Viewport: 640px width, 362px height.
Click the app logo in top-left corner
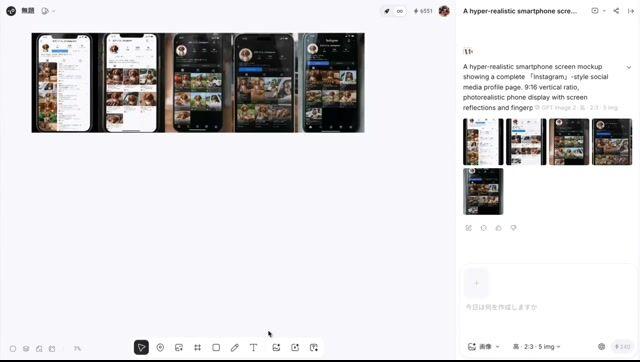pyautogui.click(x=11, y=11)
